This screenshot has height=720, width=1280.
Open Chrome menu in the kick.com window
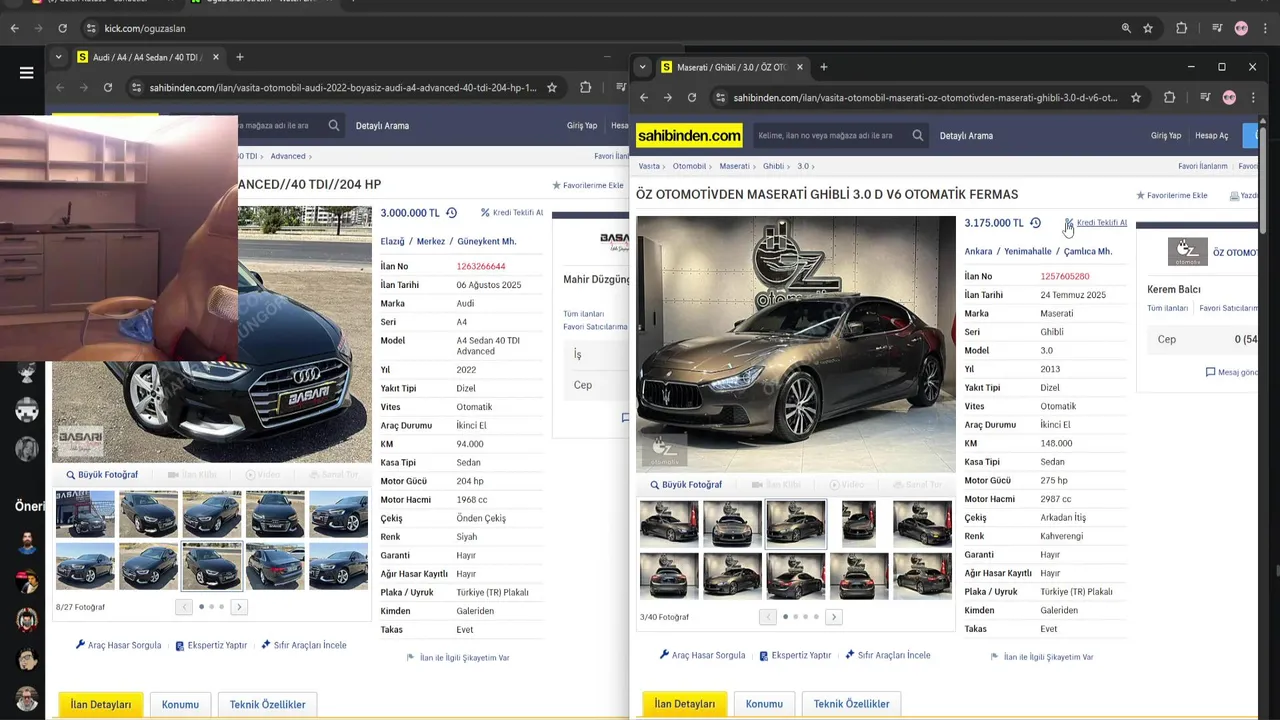pyautogui.click(x=1264, y=28)
